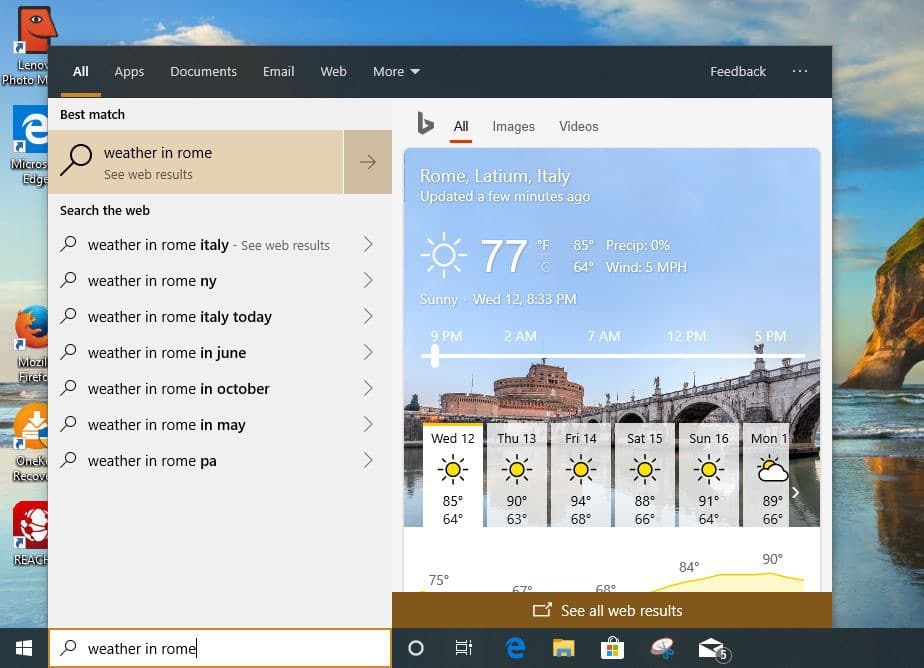
Task: Open the Bing logo icon
Action: 425,124
